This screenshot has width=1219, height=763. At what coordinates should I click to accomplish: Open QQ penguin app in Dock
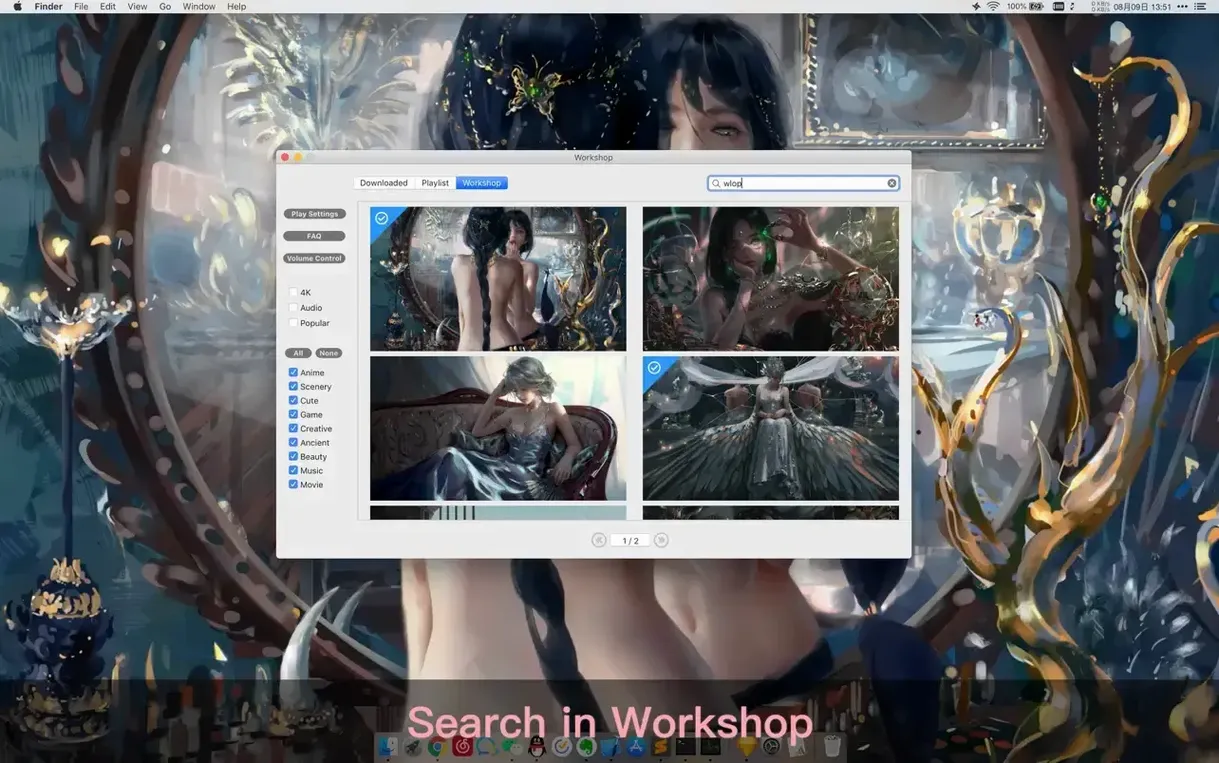click(x=537, y=747)
